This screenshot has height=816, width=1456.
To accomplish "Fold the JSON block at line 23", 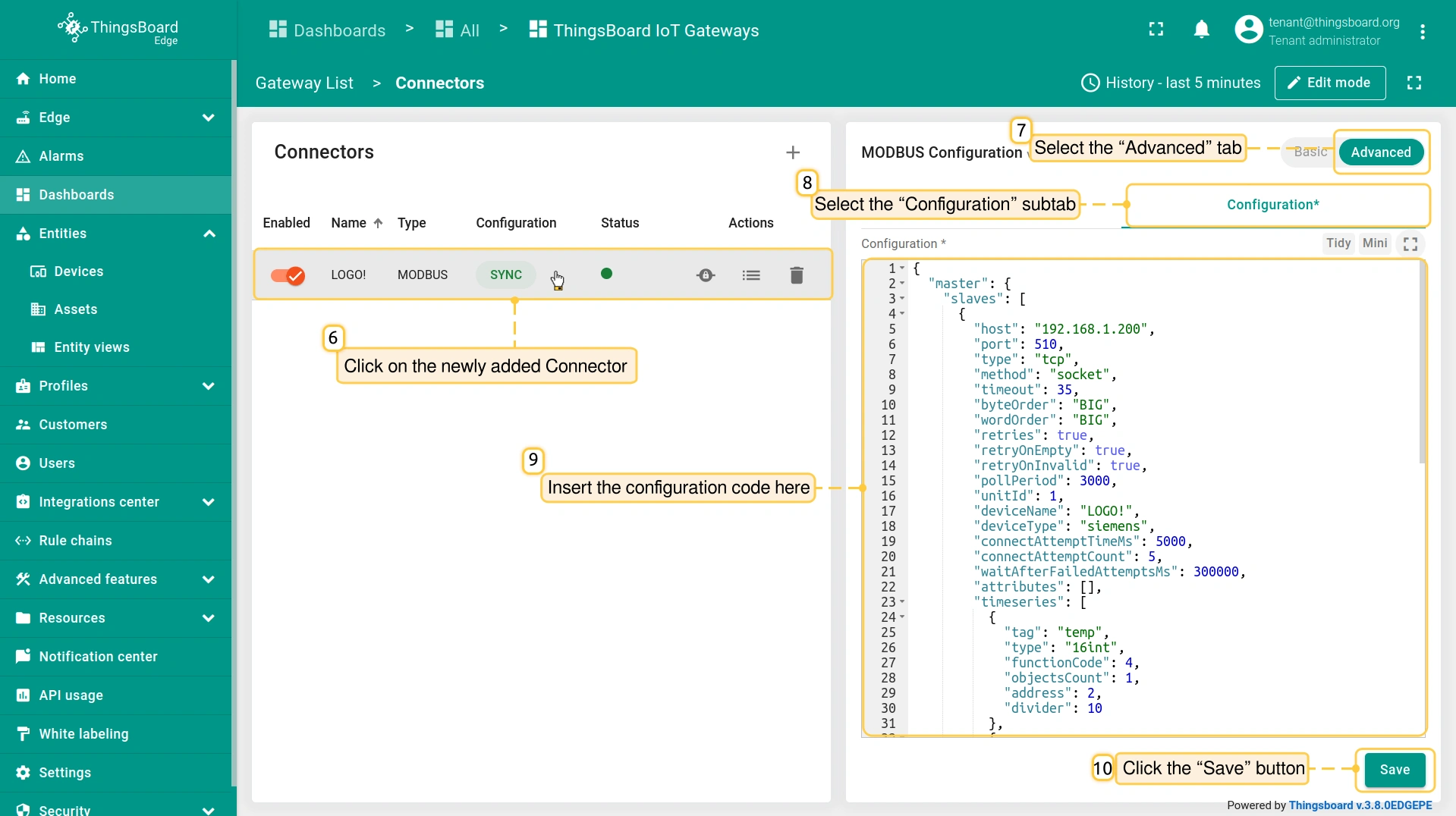I will [902, 602].
